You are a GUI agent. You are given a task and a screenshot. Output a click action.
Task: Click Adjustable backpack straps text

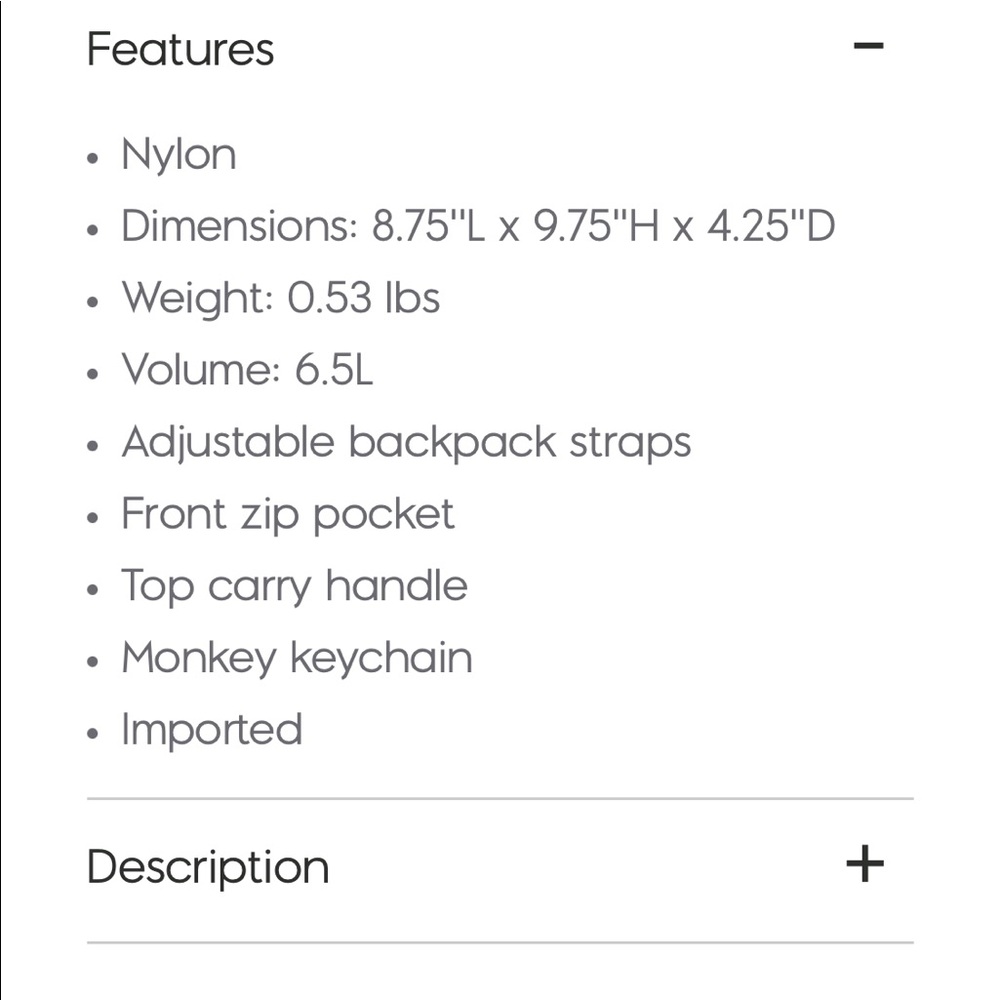click(406, 443)
